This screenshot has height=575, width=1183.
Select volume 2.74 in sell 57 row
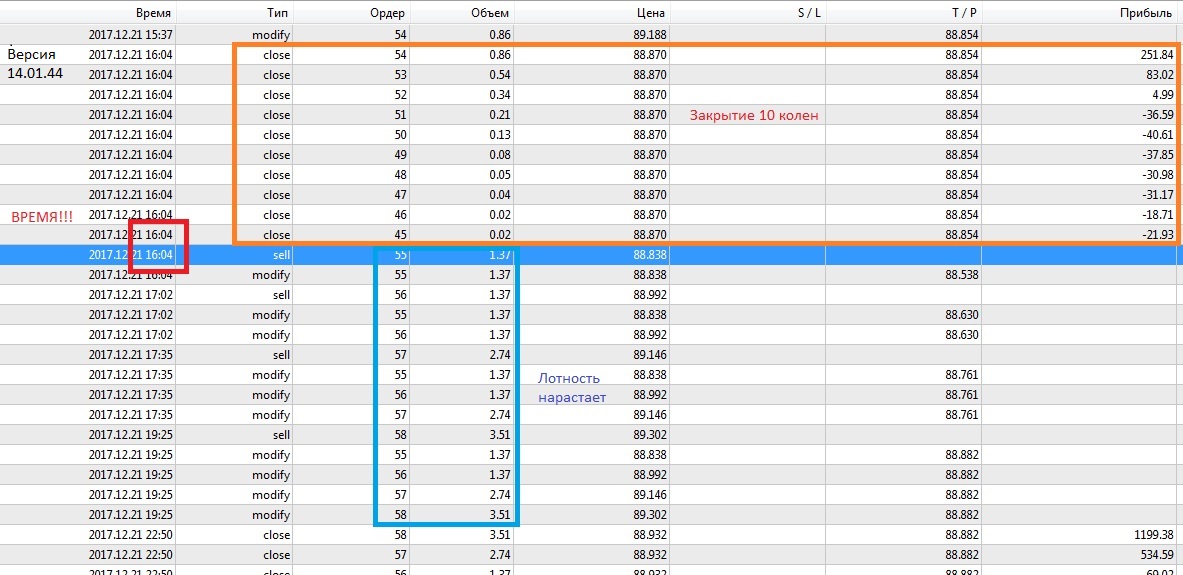(x=499, y=355)
